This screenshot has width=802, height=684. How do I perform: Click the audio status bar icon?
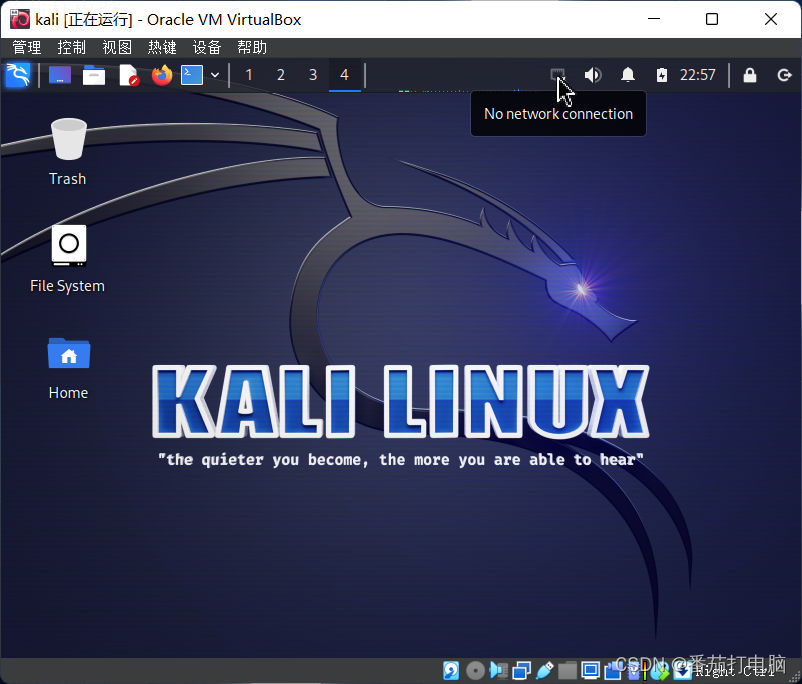[x=498, y=670]
